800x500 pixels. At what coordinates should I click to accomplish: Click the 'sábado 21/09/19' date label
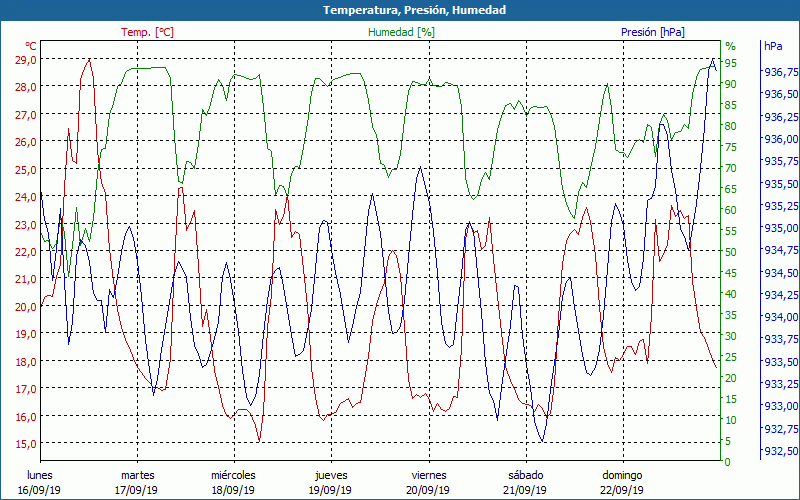[525, 483]
